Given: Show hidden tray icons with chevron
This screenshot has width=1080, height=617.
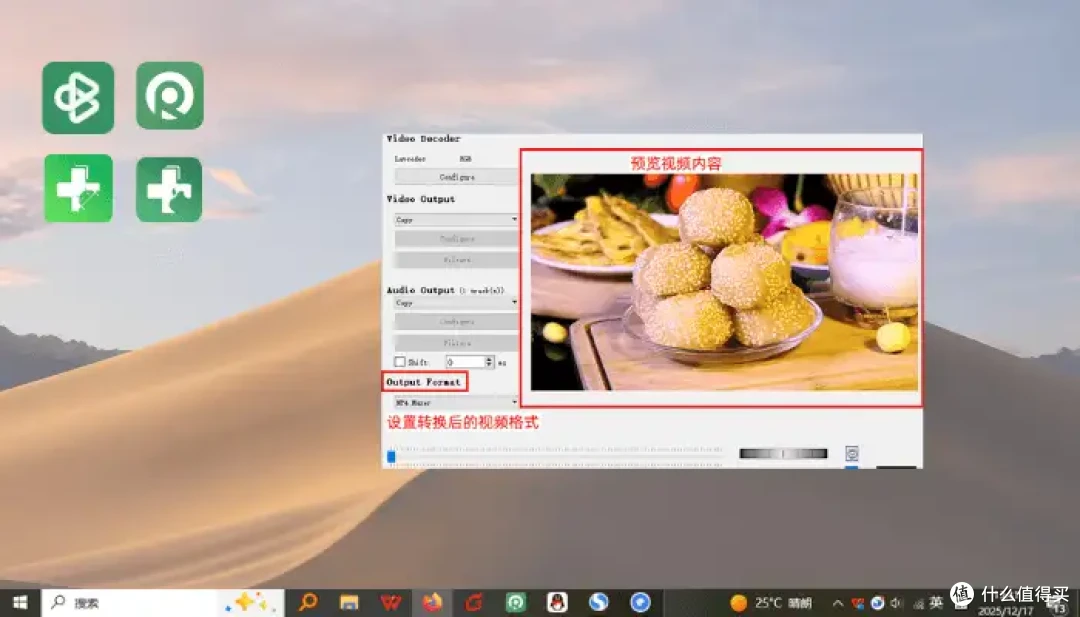Looking at the screenshot, I should [838, 603].
